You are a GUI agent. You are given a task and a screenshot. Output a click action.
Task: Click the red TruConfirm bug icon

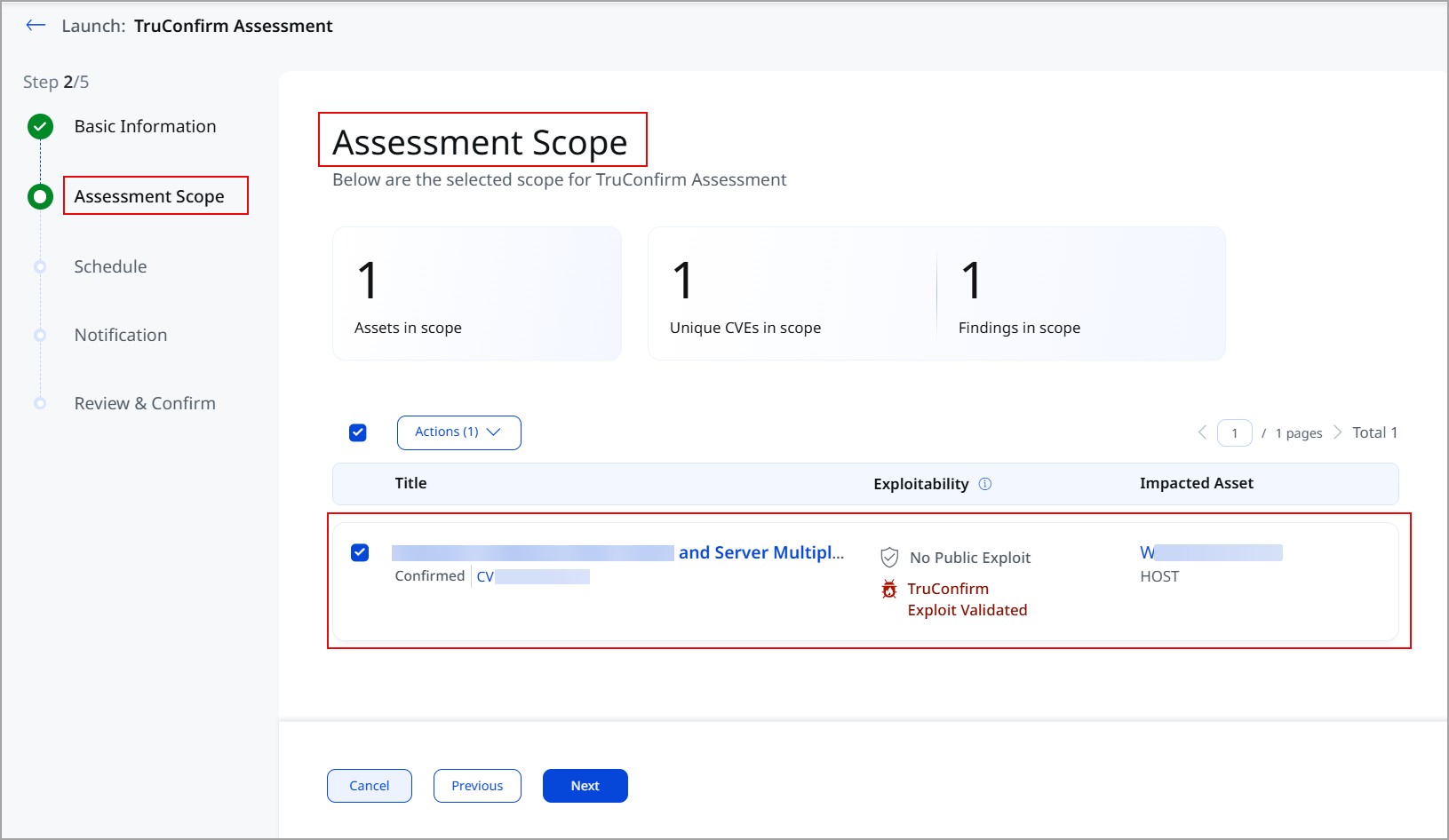(889, 589)
